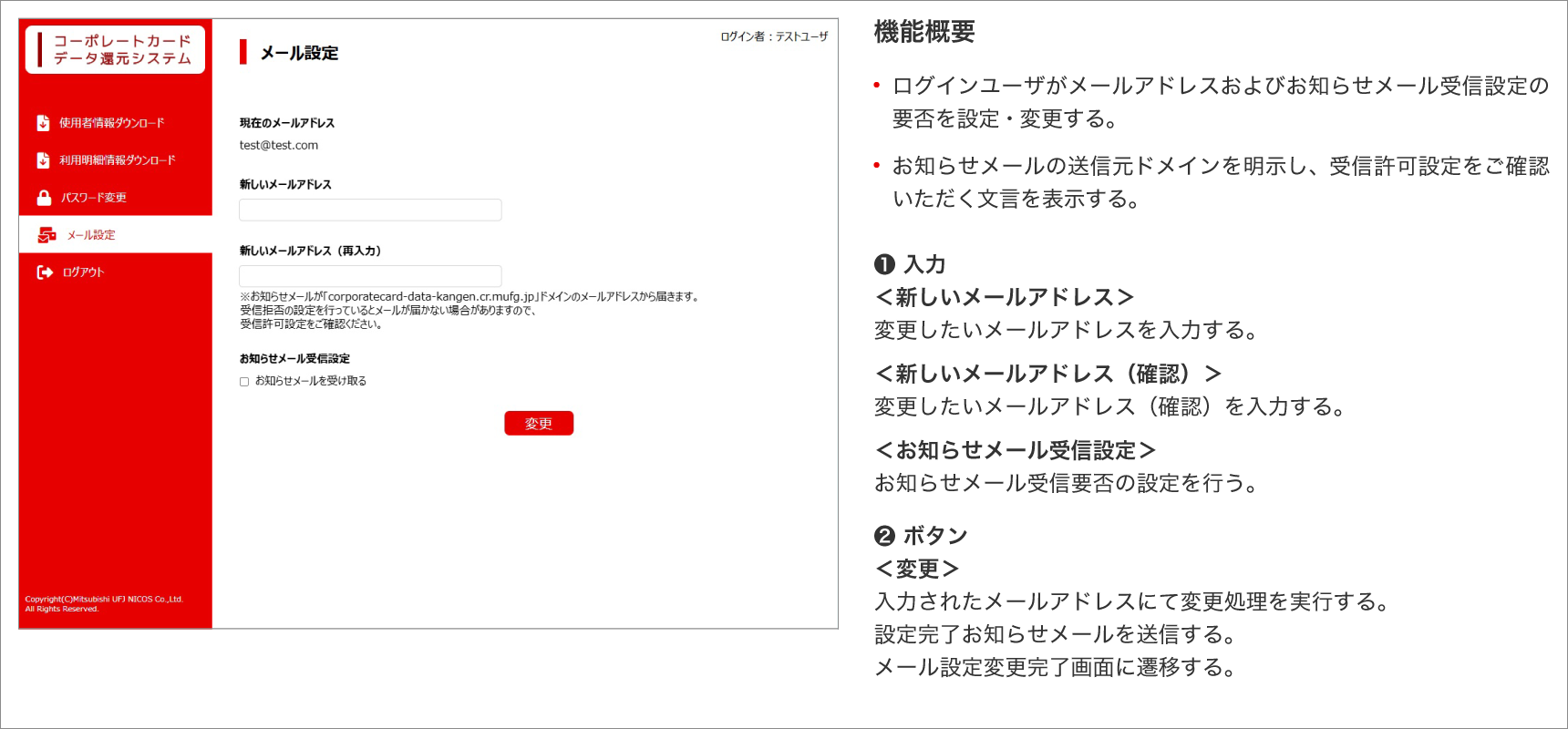The width and height of the screenshot is (1568, 729).
Task: Focus the 新しいメールアドレス input field
Action: pos(370,210)
